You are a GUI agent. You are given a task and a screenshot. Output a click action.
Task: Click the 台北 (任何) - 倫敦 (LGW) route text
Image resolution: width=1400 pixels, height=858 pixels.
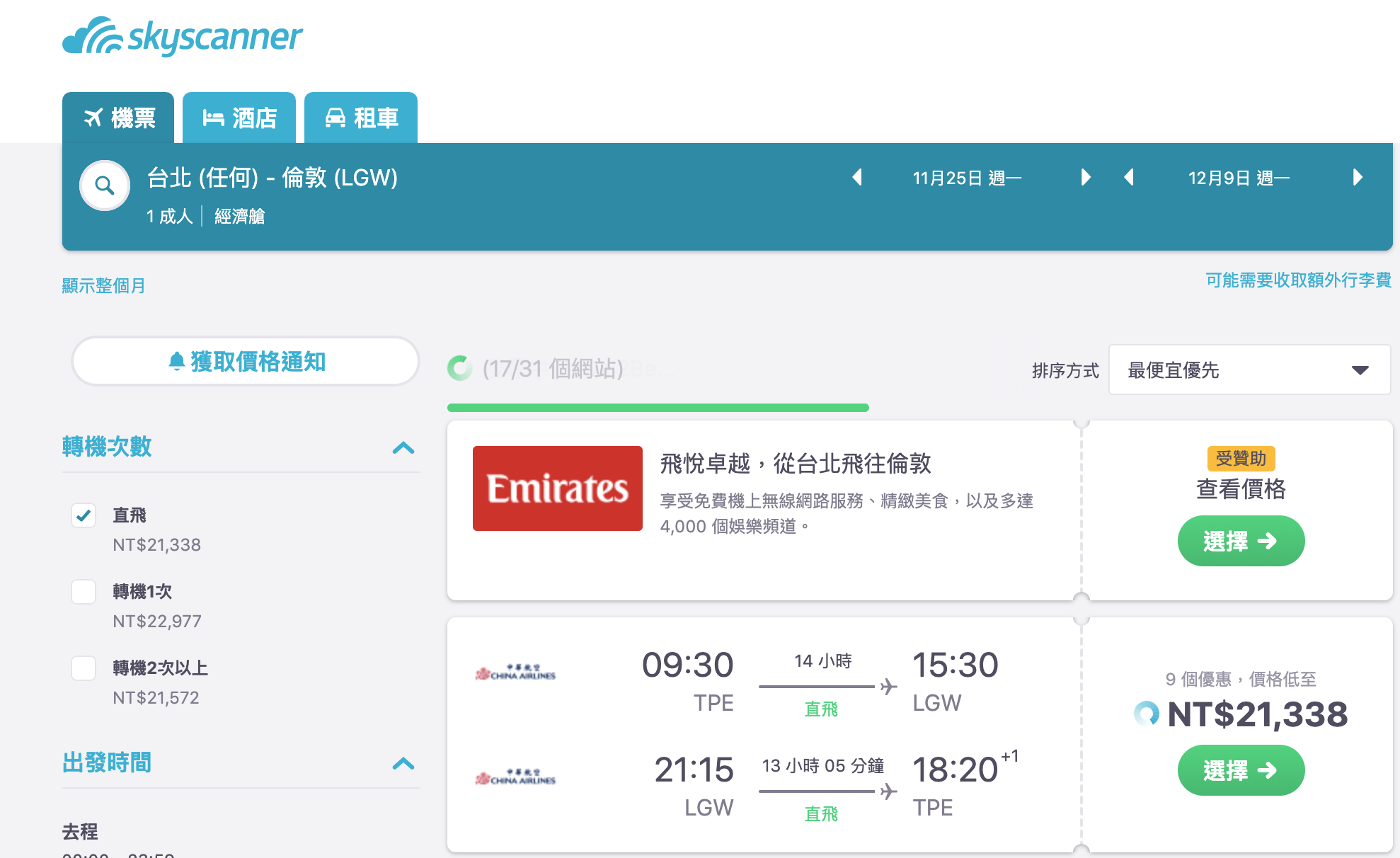pos(272,177)
